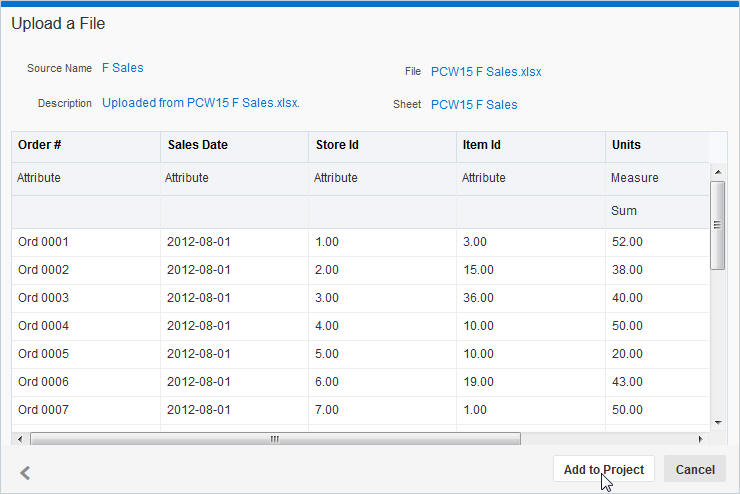
Task: Edit the Source Name F Sales
Action: coord(123,68)
